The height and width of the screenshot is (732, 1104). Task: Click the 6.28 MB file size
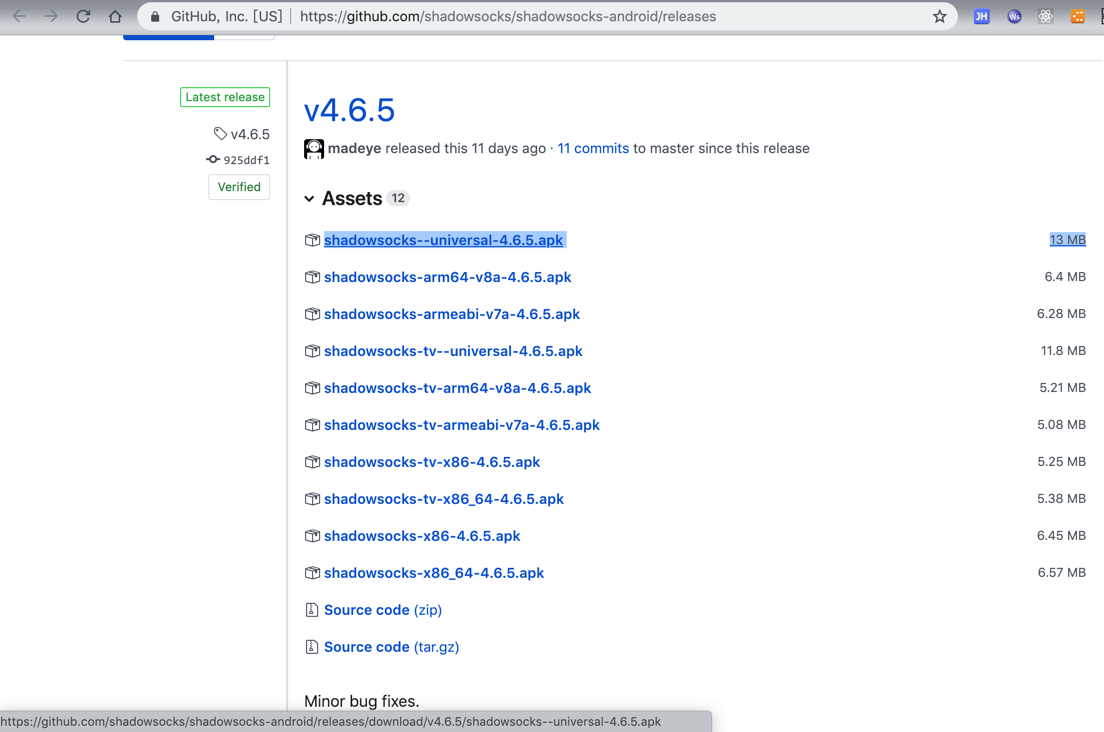(1061, 313)
